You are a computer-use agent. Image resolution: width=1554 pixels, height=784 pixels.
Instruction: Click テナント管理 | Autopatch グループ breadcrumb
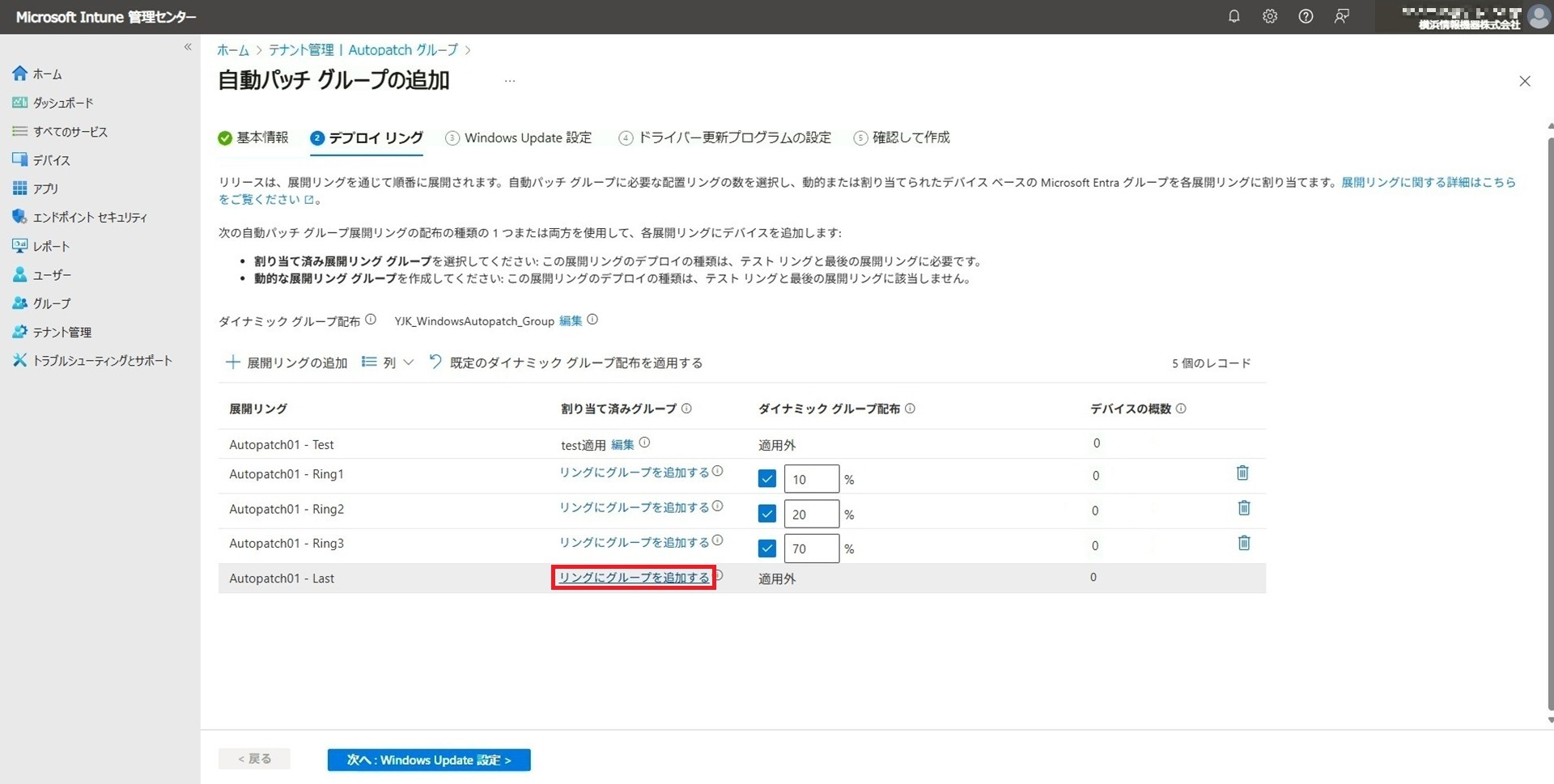(x=363, y=50)
